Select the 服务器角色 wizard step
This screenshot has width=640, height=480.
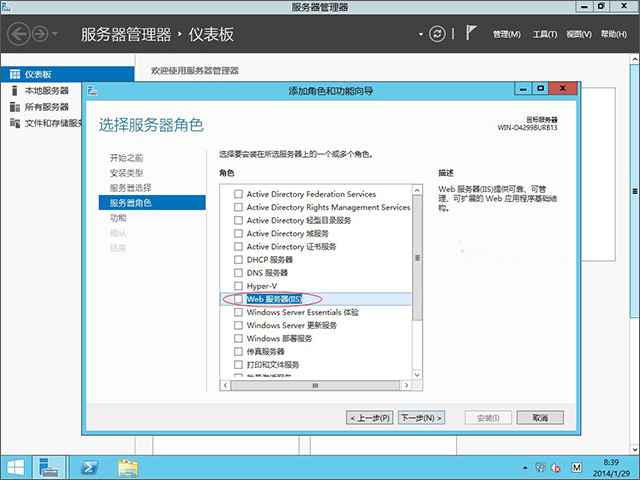(152, 203)
